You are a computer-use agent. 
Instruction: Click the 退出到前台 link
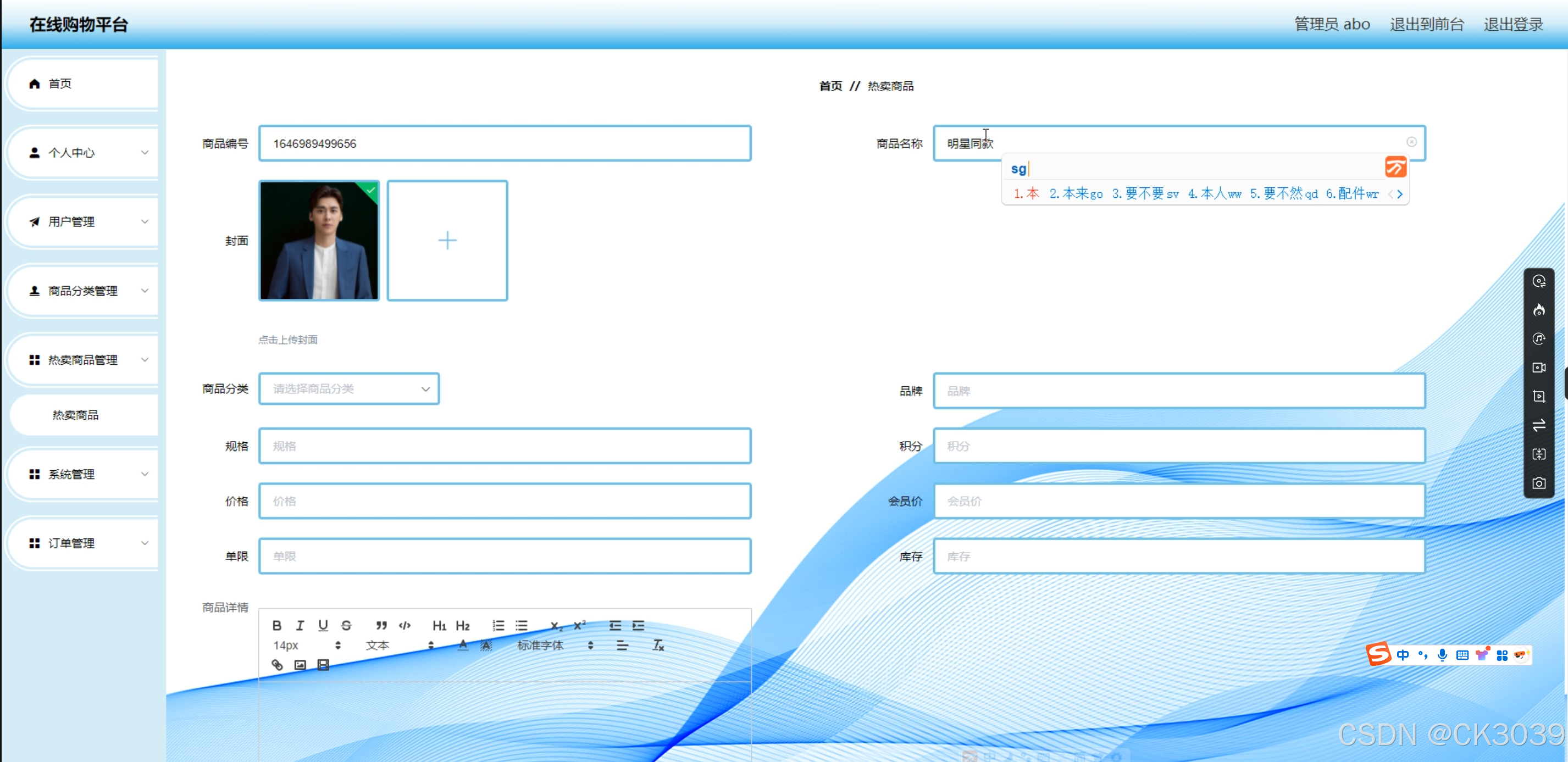click(1426, 24)
